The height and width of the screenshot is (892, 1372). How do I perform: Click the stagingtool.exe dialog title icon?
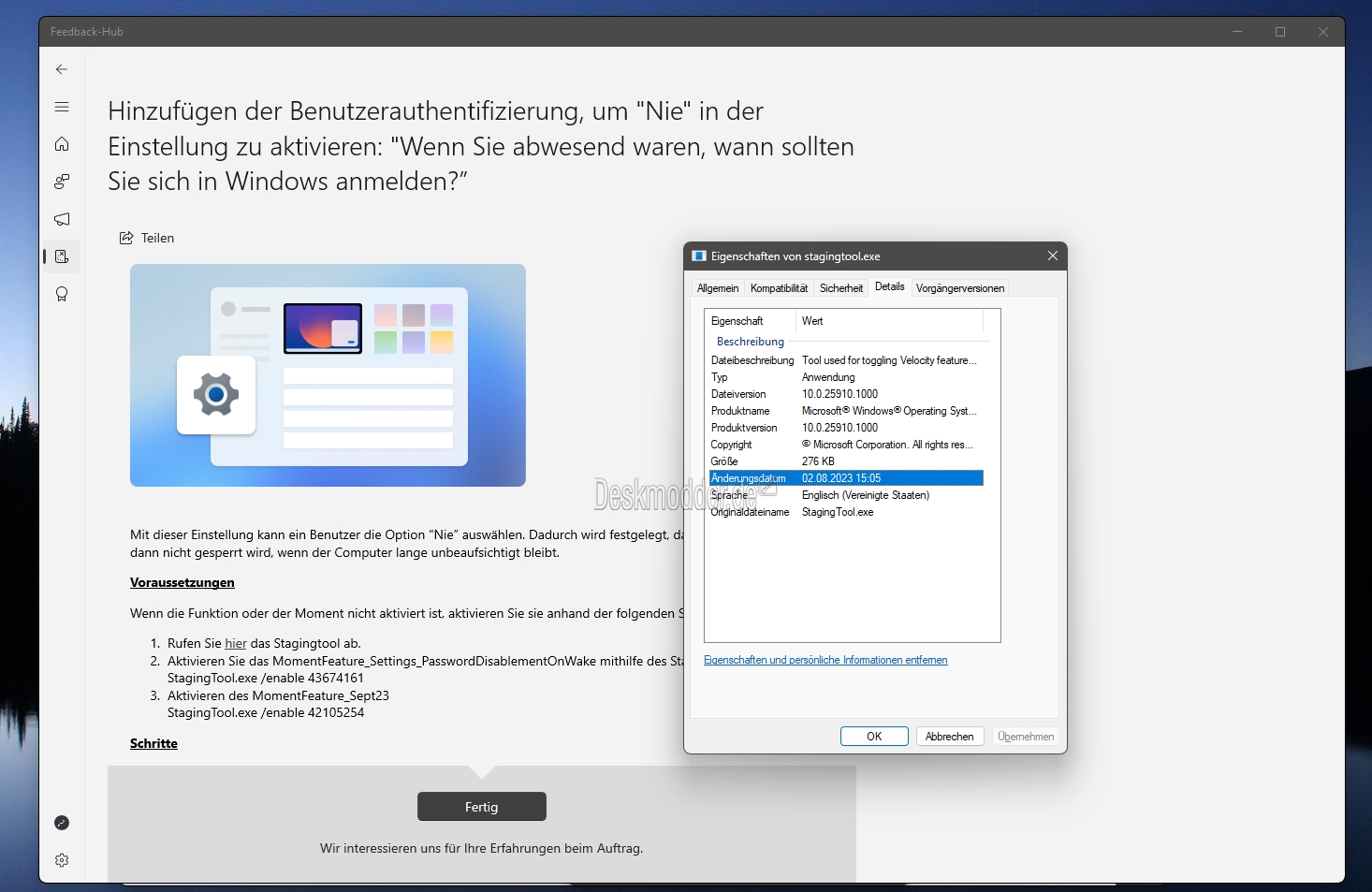698,256
